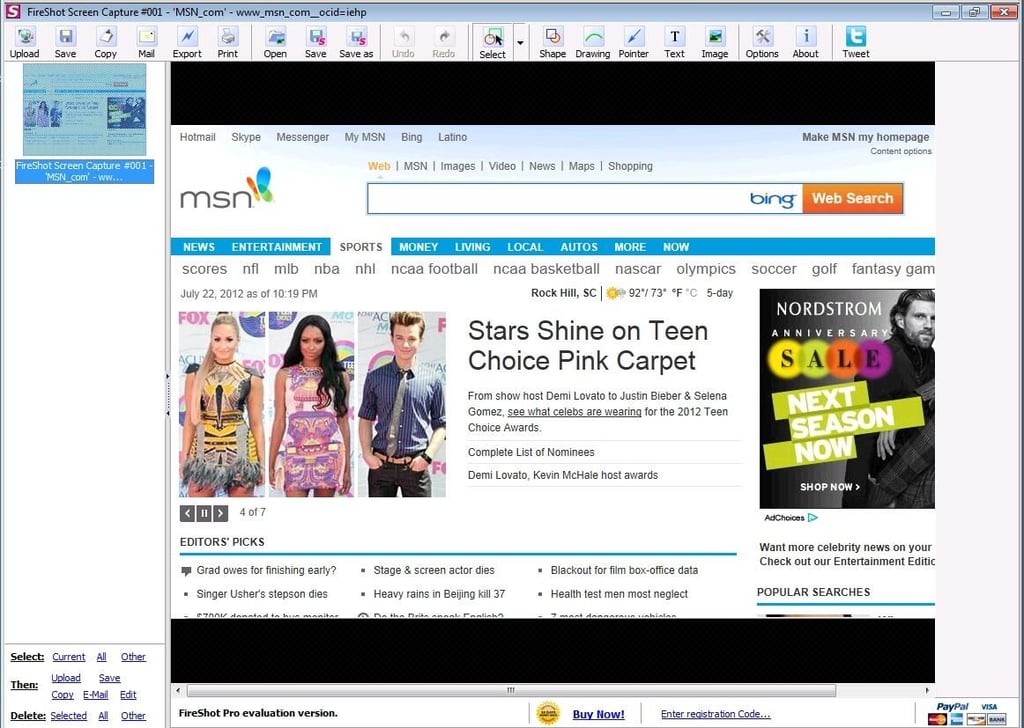Choose the Drawing tool
This screenshot has width=1024, height=728.
point(592,43)
